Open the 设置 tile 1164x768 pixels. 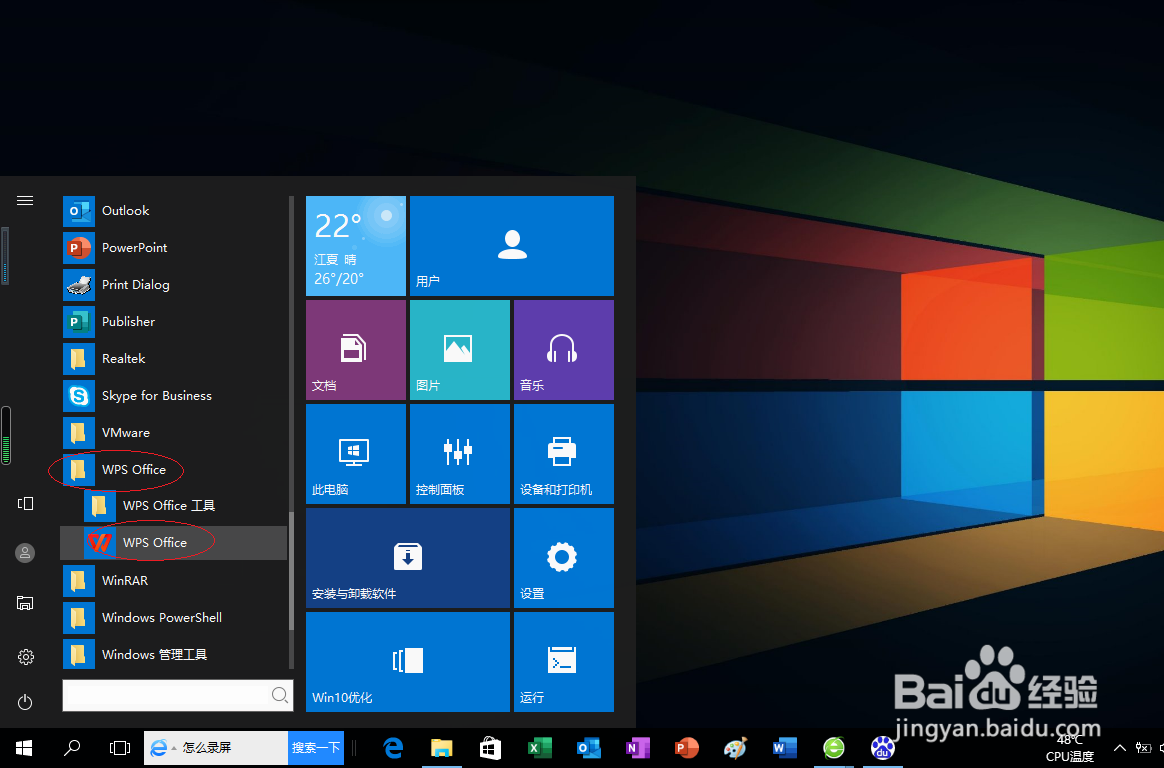(564, 558)
